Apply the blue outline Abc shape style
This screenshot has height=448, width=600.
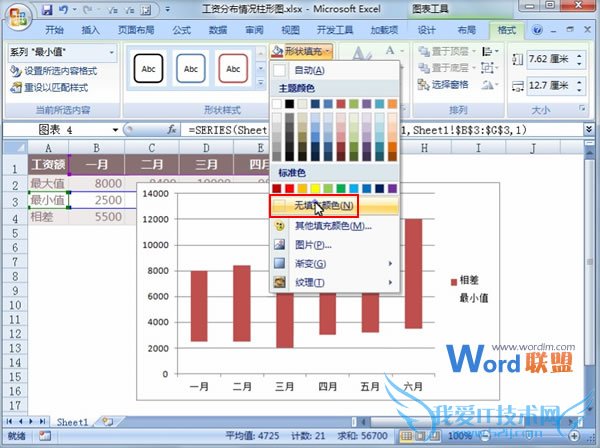(x=191, y=69)
